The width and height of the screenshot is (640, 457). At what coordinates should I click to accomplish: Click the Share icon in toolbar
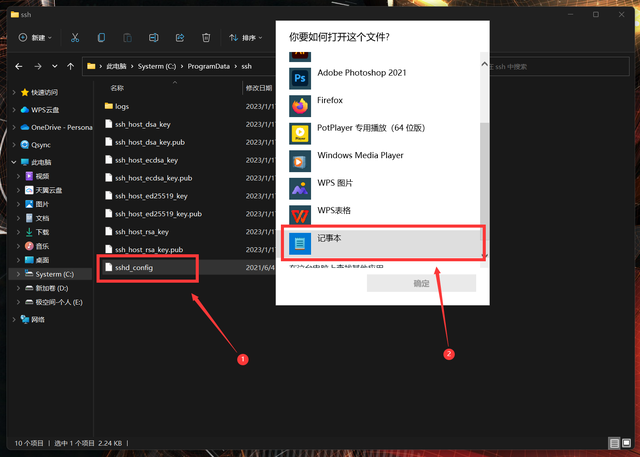pyautogui.click(x=180, y=38)
